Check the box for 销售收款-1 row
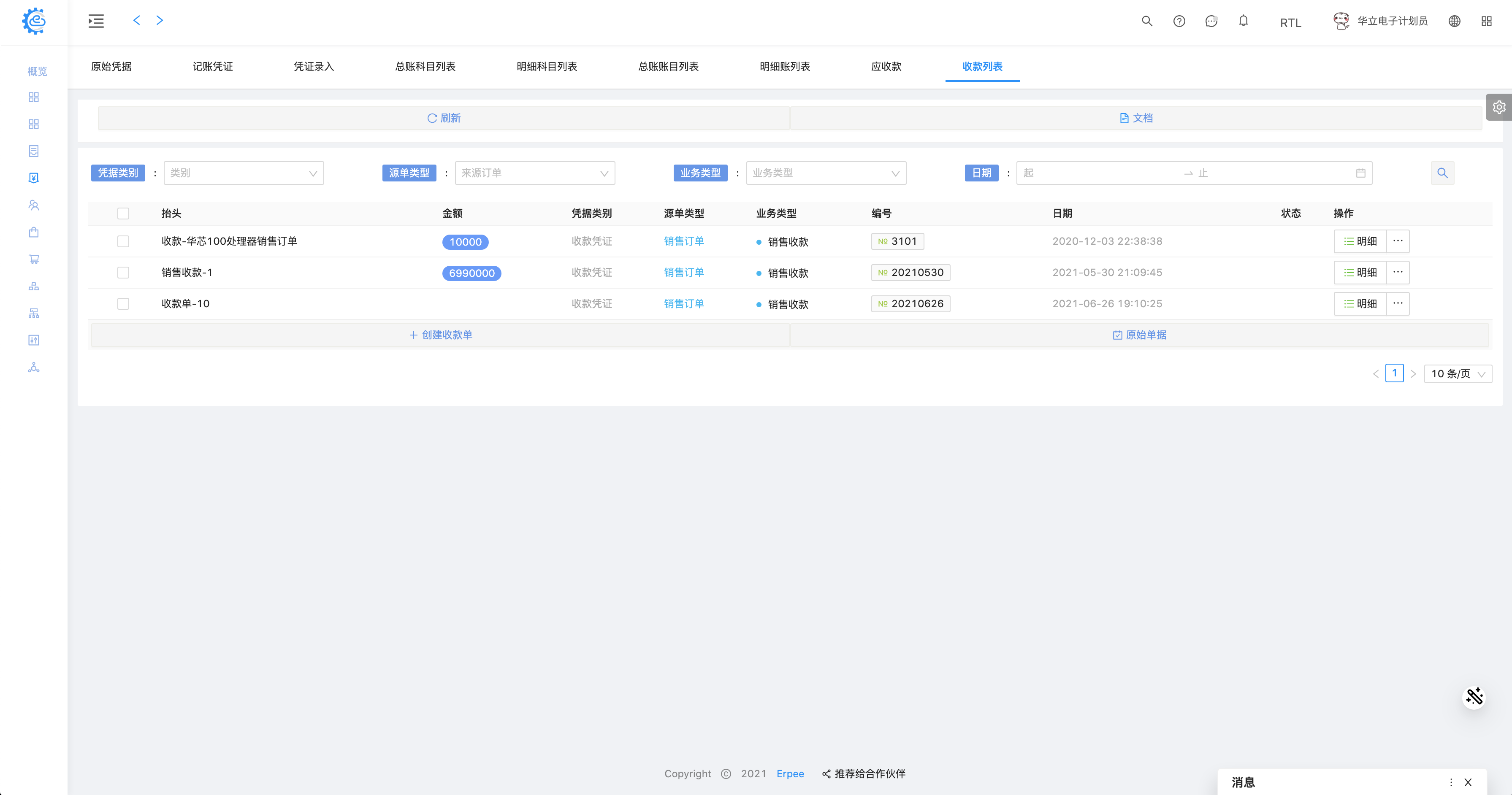1512x795 pixels. 123,273
